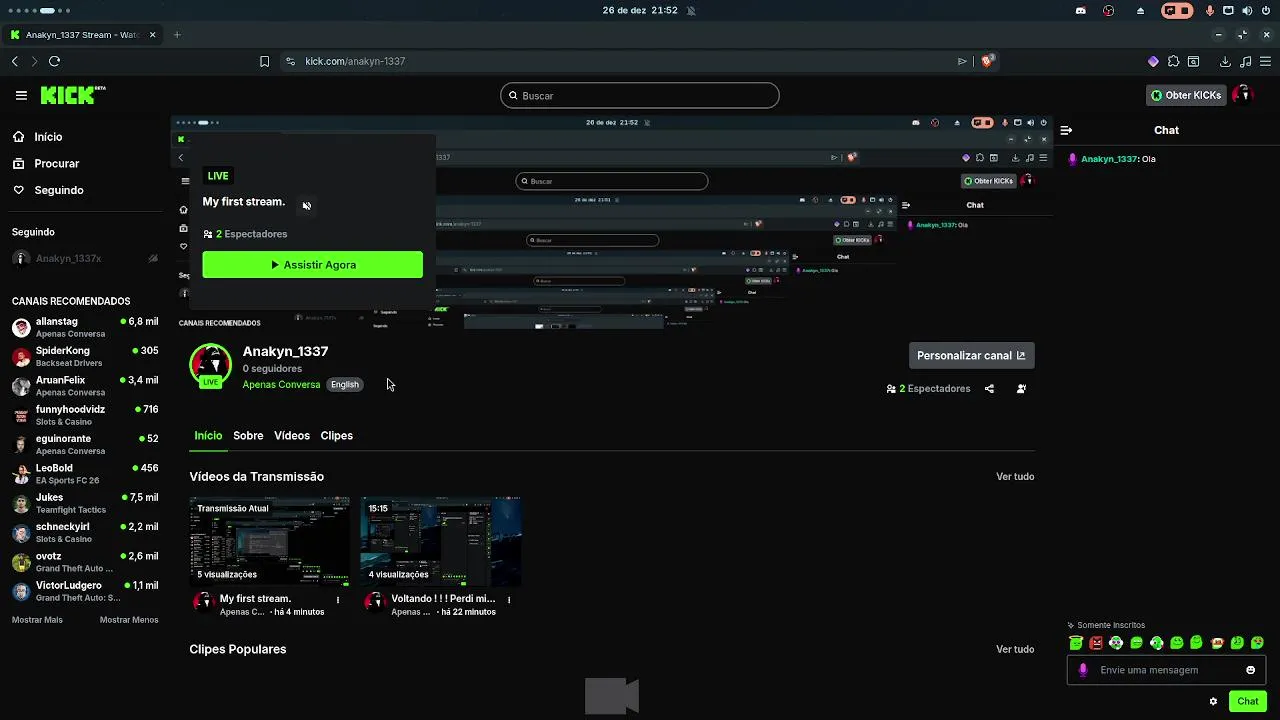Image resolution: width=1280 pixels, height=720 pixels.
Task: Click Ver tudo for Vídeos da Transmissão
Action: [1015, 477]
